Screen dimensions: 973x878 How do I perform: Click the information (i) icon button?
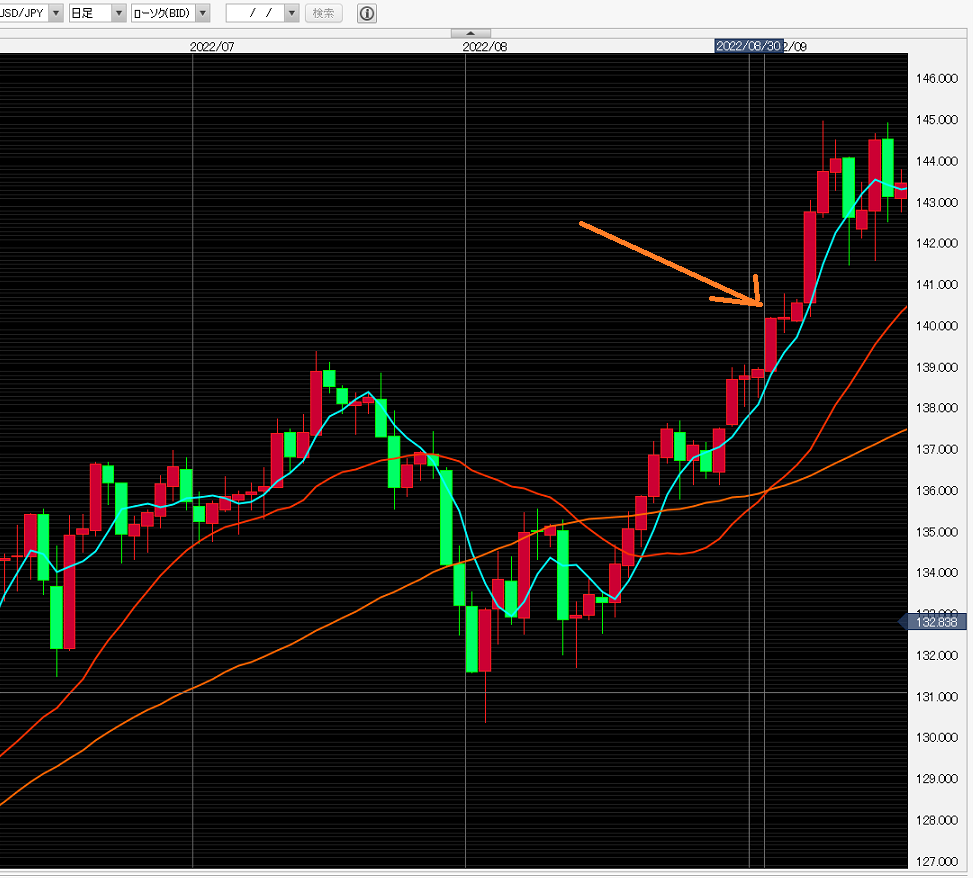point(367,13)
